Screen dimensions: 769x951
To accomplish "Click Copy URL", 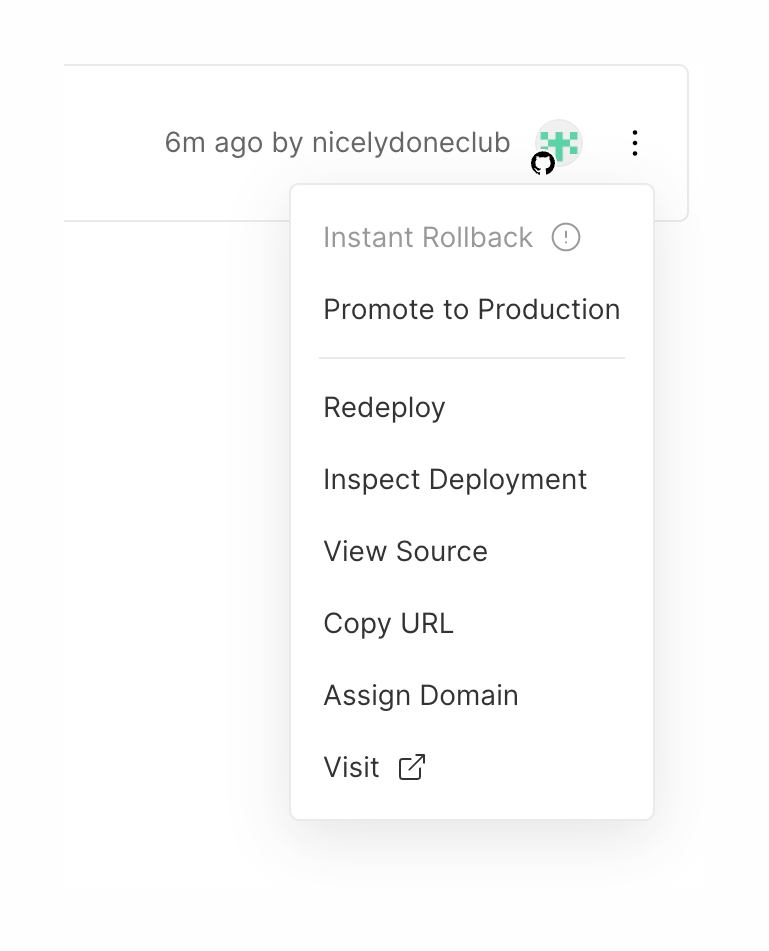I will [x=388, y=623].
